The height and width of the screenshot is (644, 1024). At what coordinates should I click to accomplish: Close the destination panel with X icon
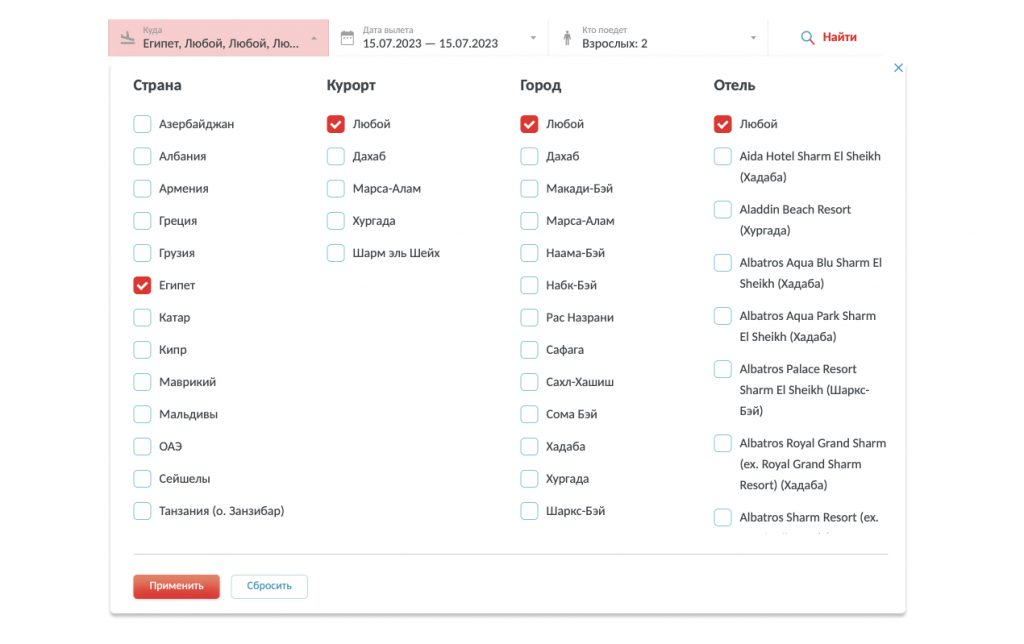(898, 68)
